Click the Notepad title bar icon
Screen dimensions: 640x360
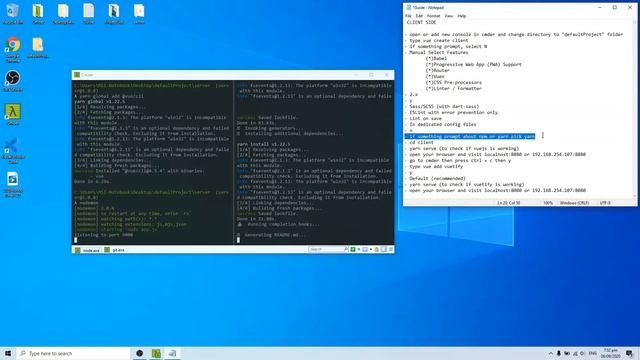pyautogui.click(x=408, y=7)
